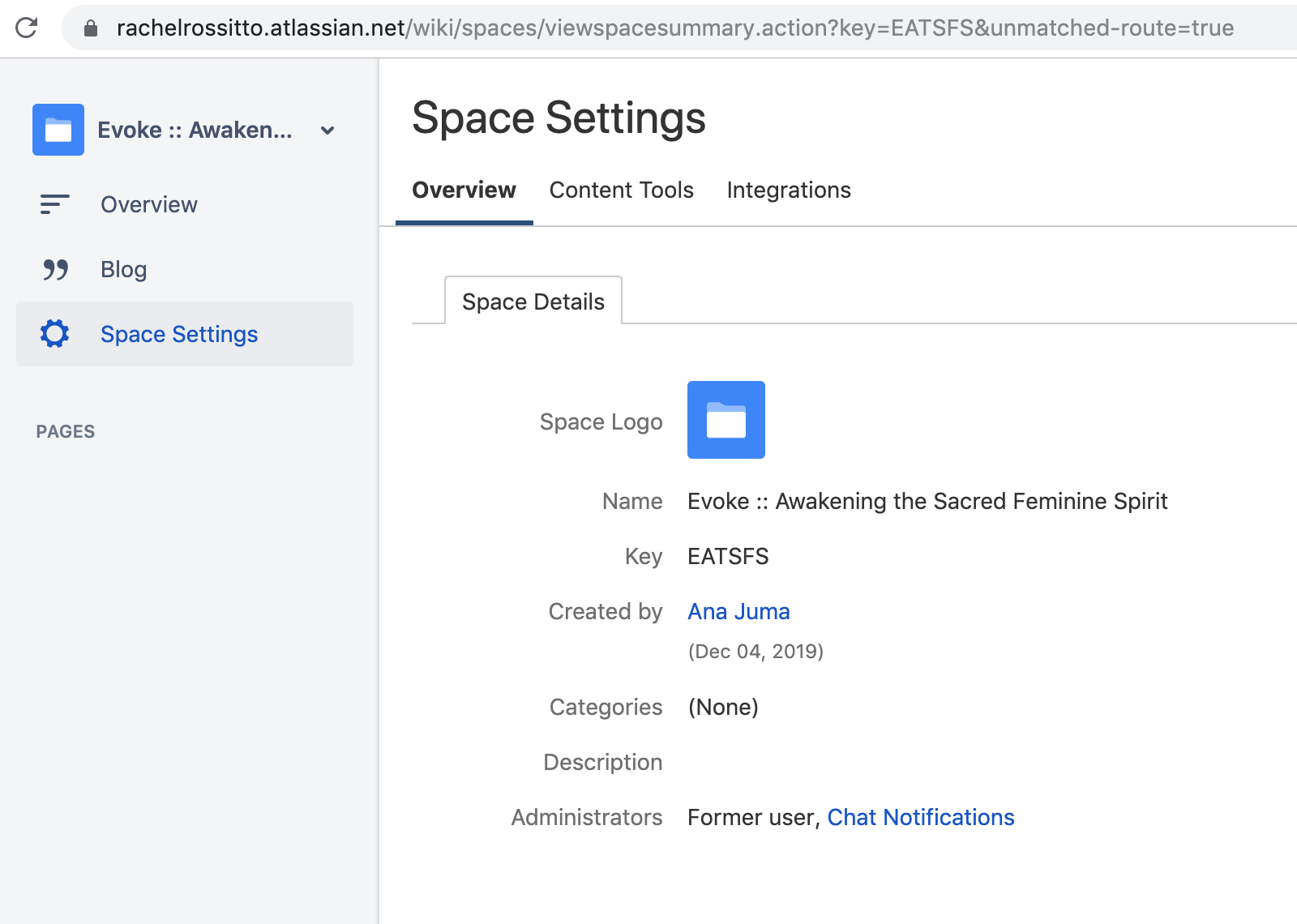Click the Evoke :: Awaken... space title

(195, 130)
